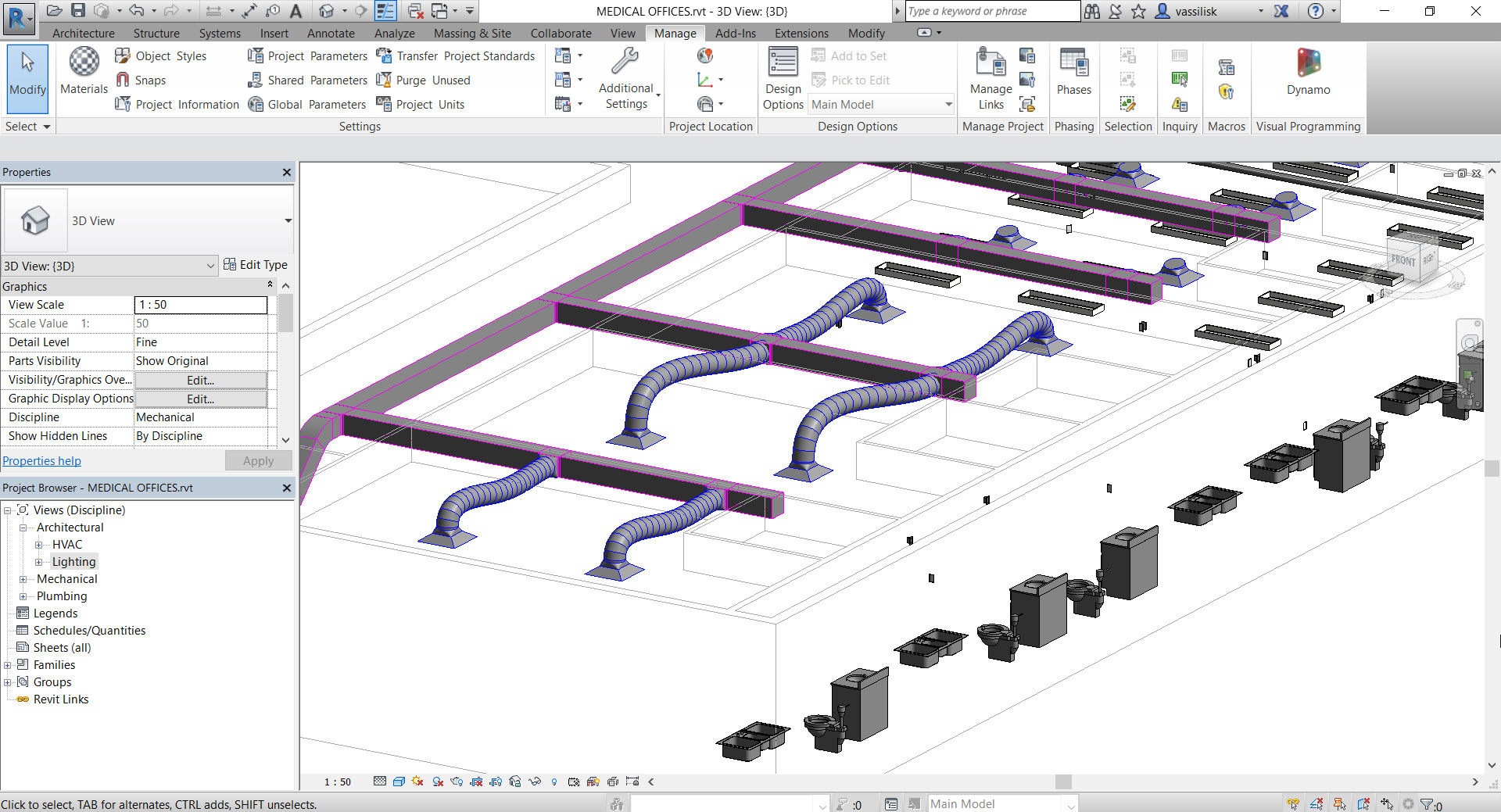Click the Location globe icon
The width and height of the screenshot is (1501, 812).
tap(705, 55)
